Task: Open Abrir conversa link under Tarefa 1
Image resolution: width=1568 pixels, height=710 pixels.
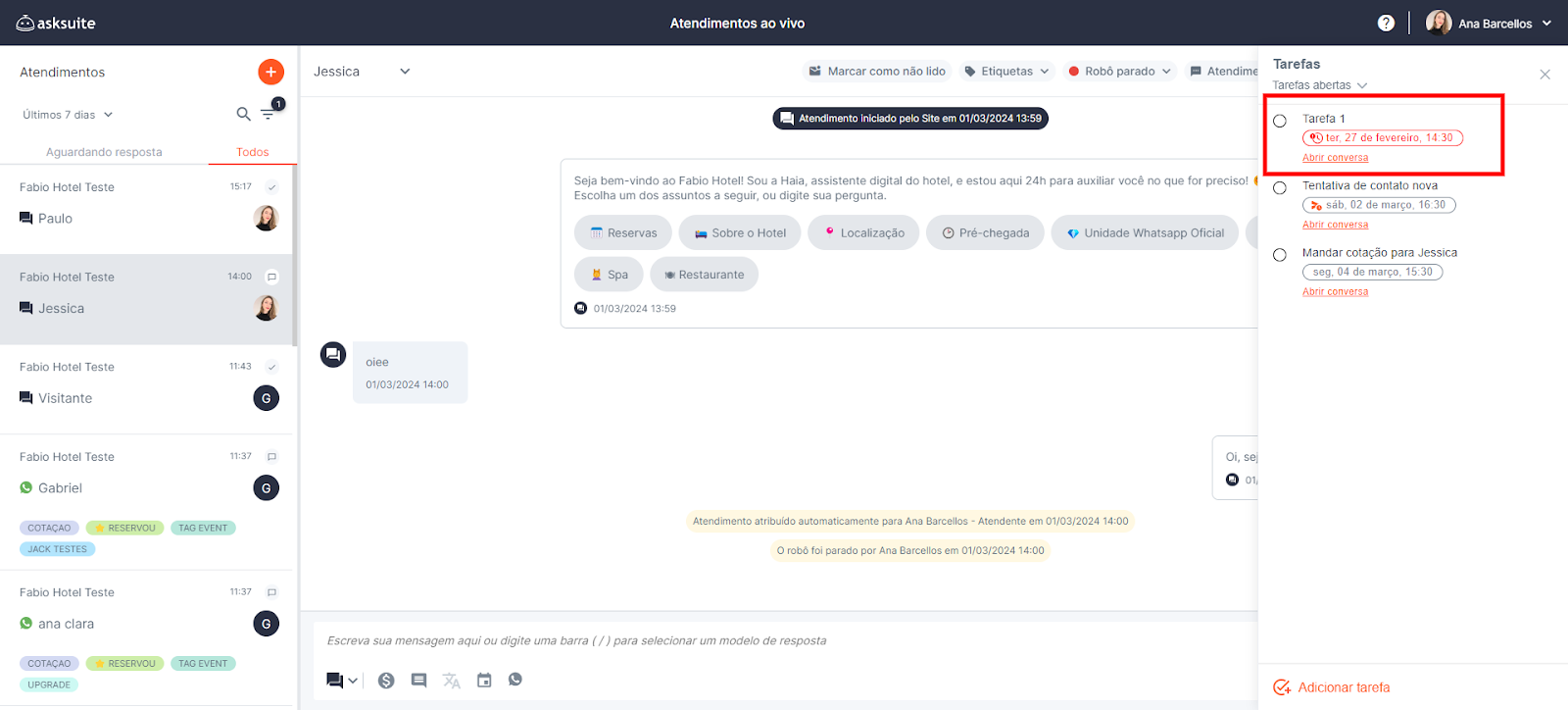Action: click(1335, 158)
